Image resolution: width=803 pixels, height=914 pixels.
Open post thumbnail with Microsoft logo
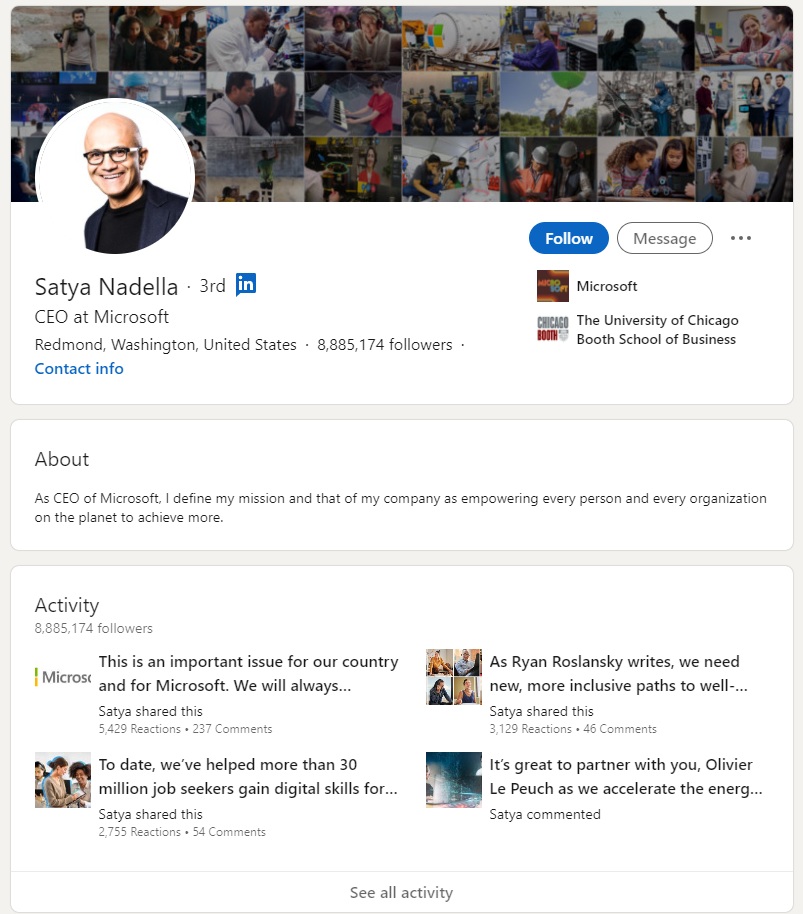[63, 677]
